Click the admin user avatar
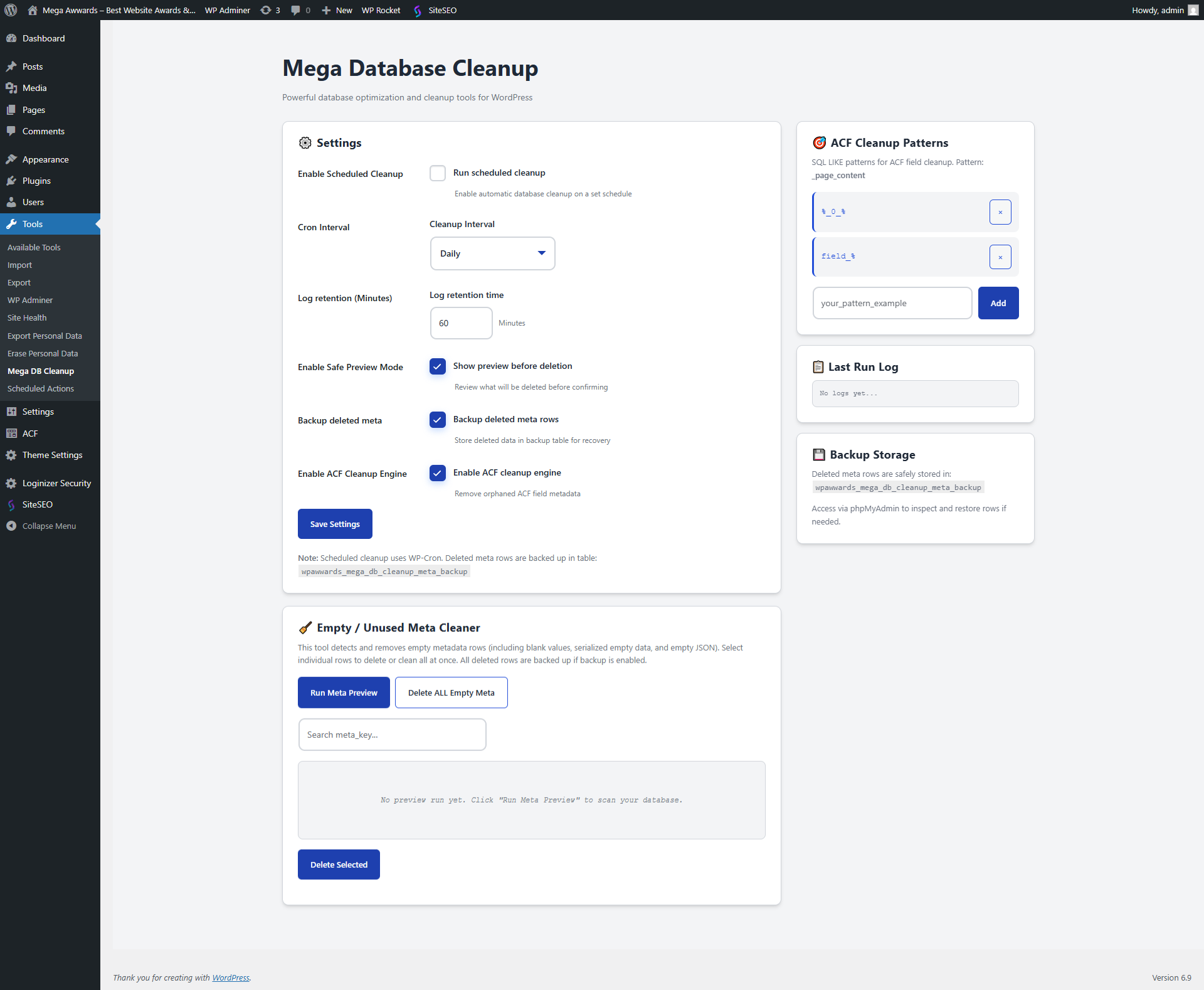The image size is (1204, 990). coord(1193,10)
